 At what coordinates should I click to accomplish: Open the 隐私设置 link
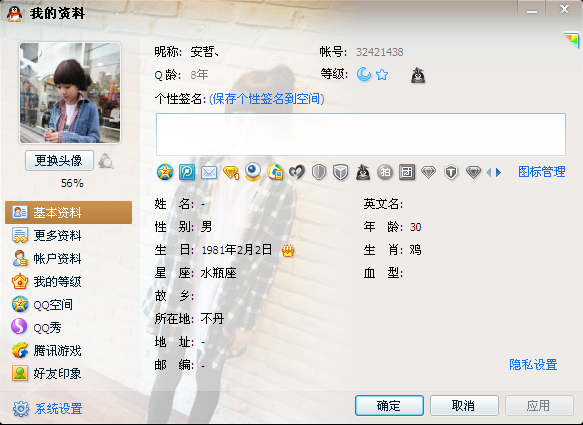coord(533,364)
